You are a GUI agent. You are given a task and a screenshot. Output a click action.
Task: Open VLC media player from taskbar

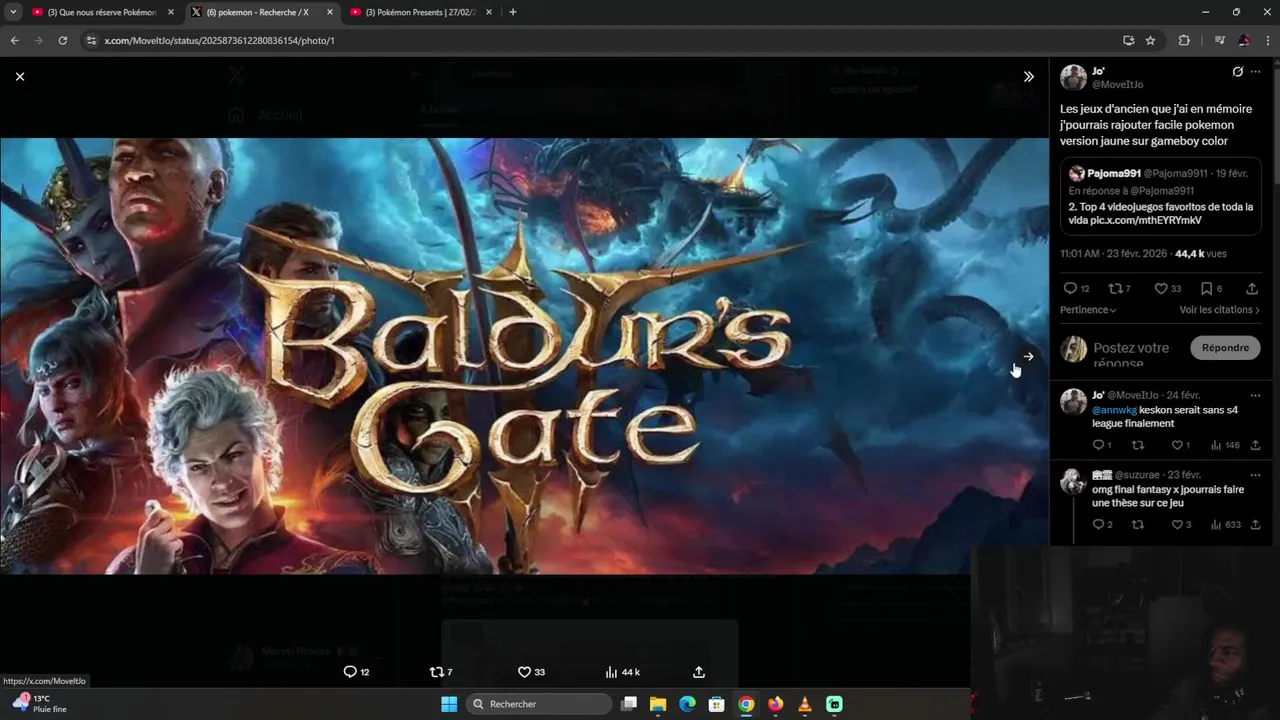805,704
